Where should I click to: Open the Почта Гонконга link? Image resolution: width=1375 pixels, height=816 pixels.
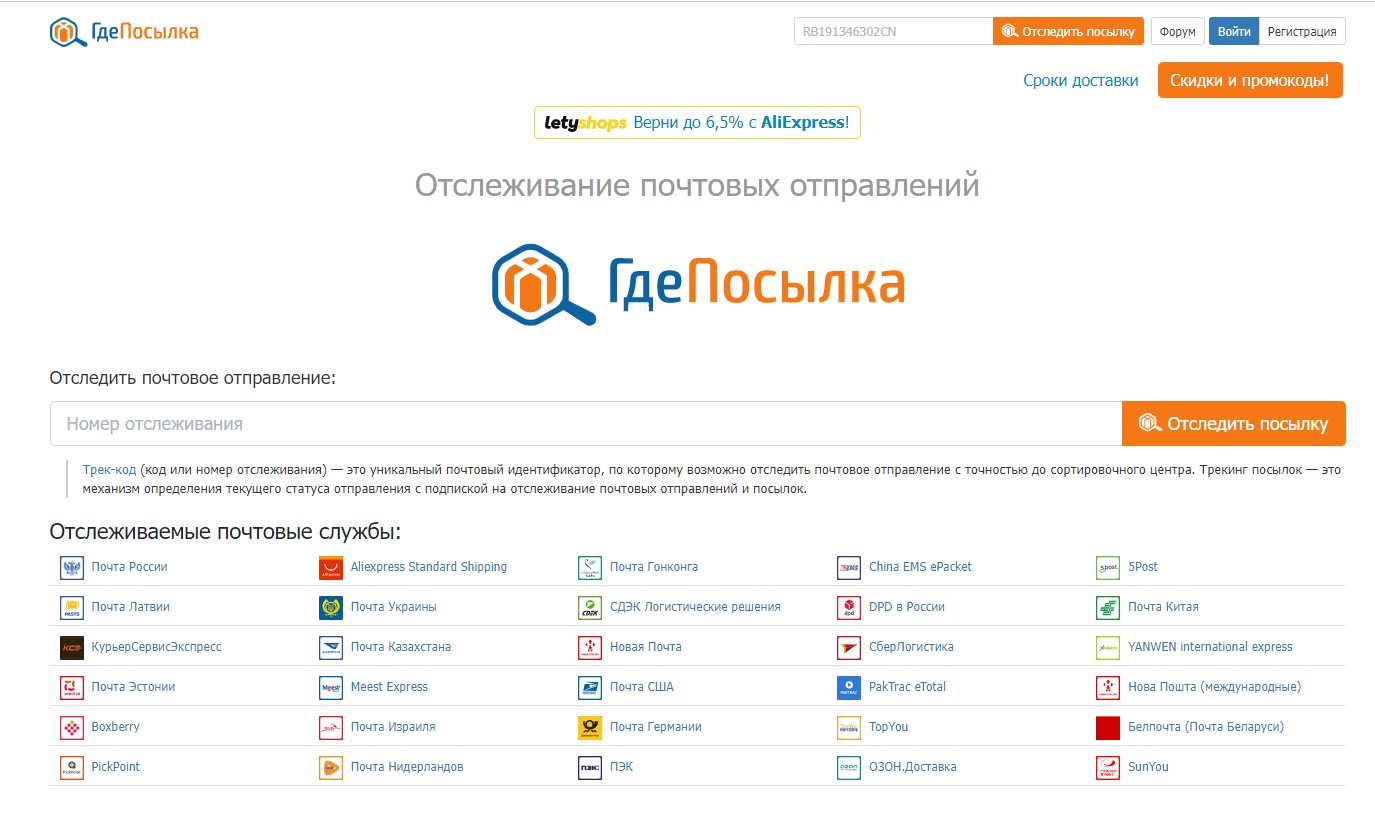tap(654, 567)
